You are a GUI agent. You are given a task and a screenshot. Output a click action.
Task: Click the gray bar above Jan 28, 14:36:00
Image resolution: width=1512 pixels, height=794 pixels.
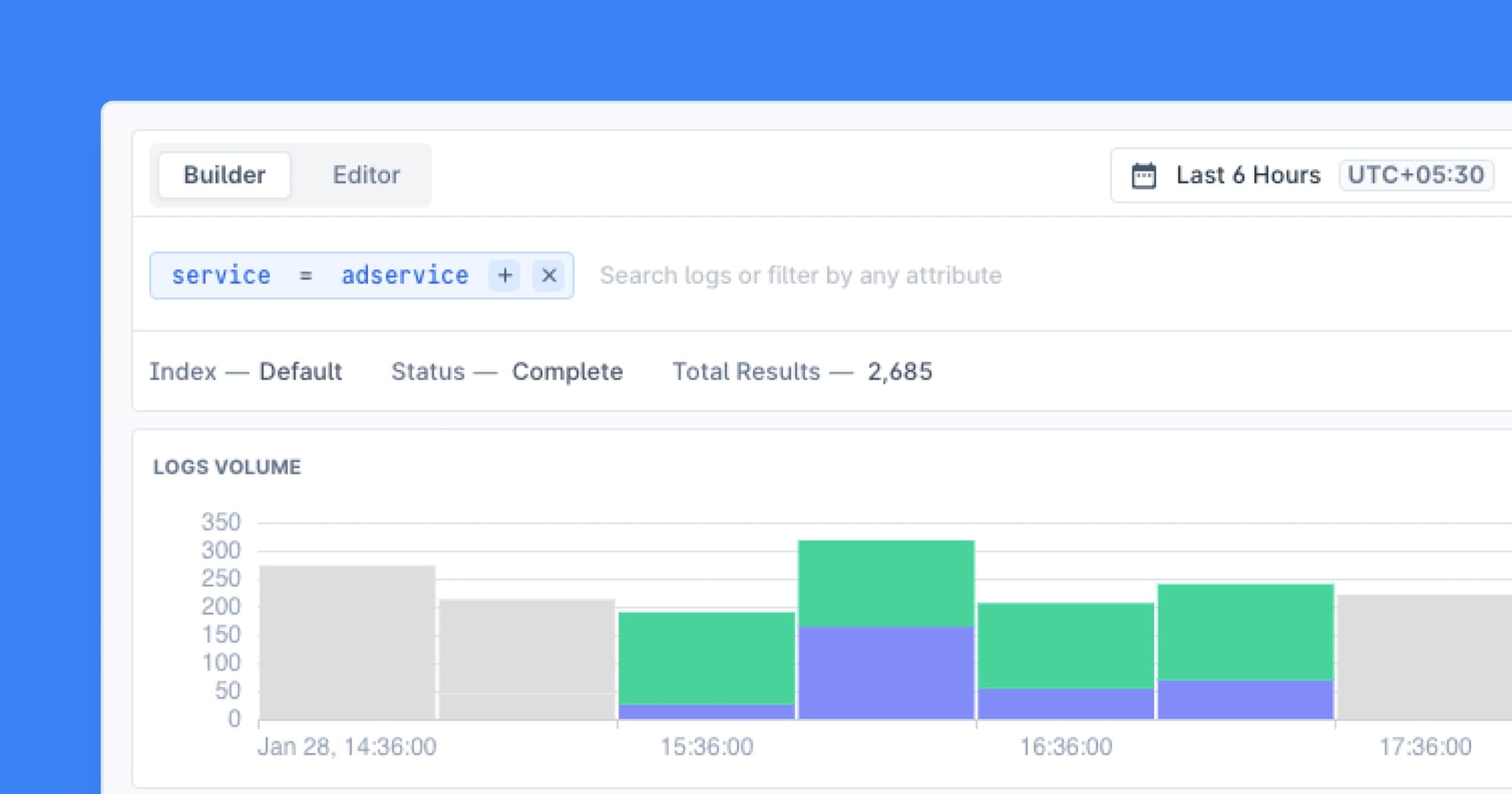point(347,642)
